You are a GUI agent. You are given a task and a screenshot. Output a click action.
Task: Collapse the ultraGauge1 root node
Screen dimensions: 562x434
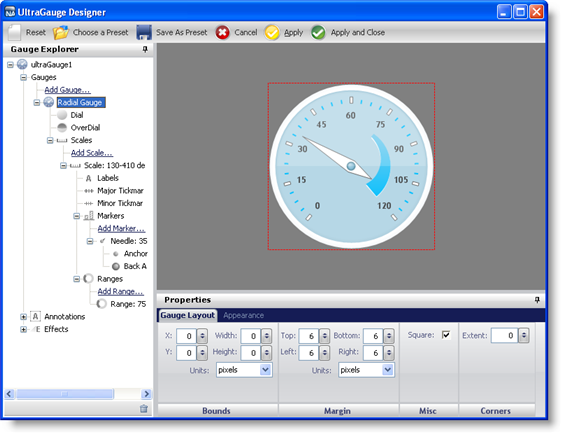[x=10, y=65]
